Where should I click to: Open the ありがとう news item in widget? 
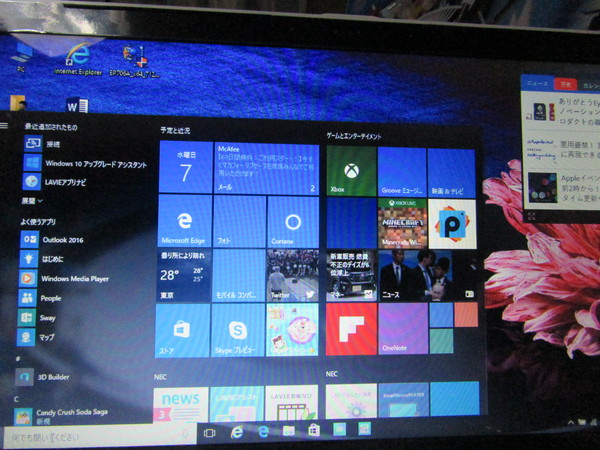(563, 111)
